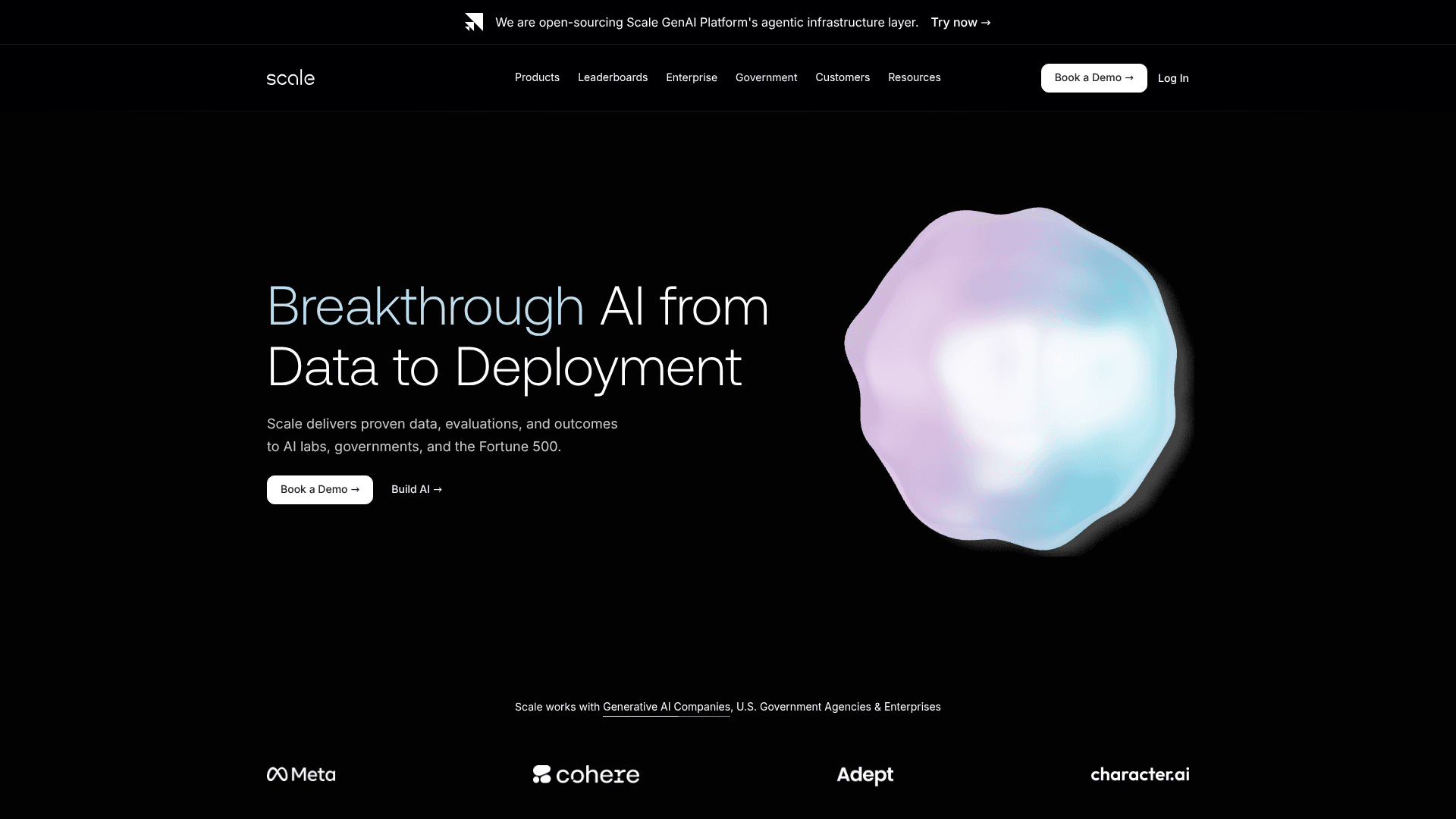The height and width of the screenshot is (819, 1456).
Task: Click the arrow on the Build AI link
Action: point(438,489)
